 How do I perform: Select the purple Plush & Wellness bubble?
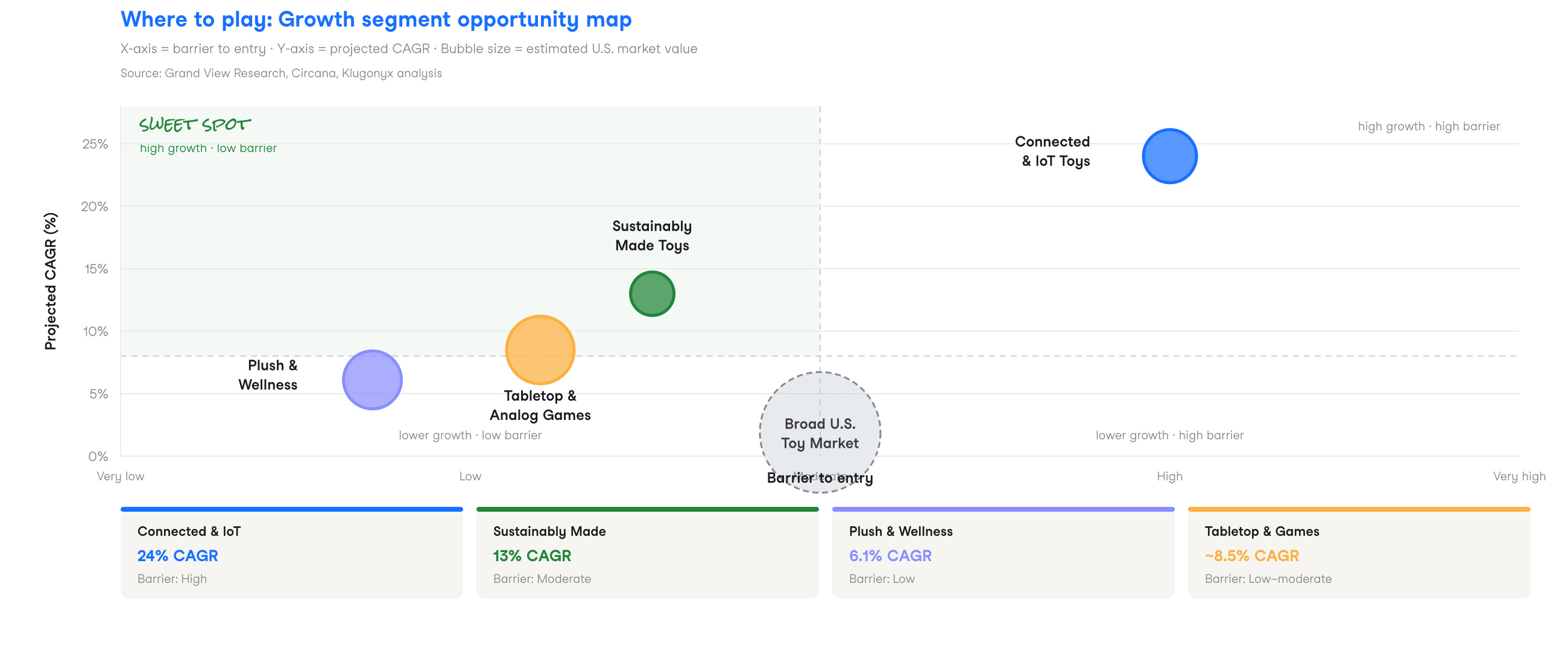point(372,380)
